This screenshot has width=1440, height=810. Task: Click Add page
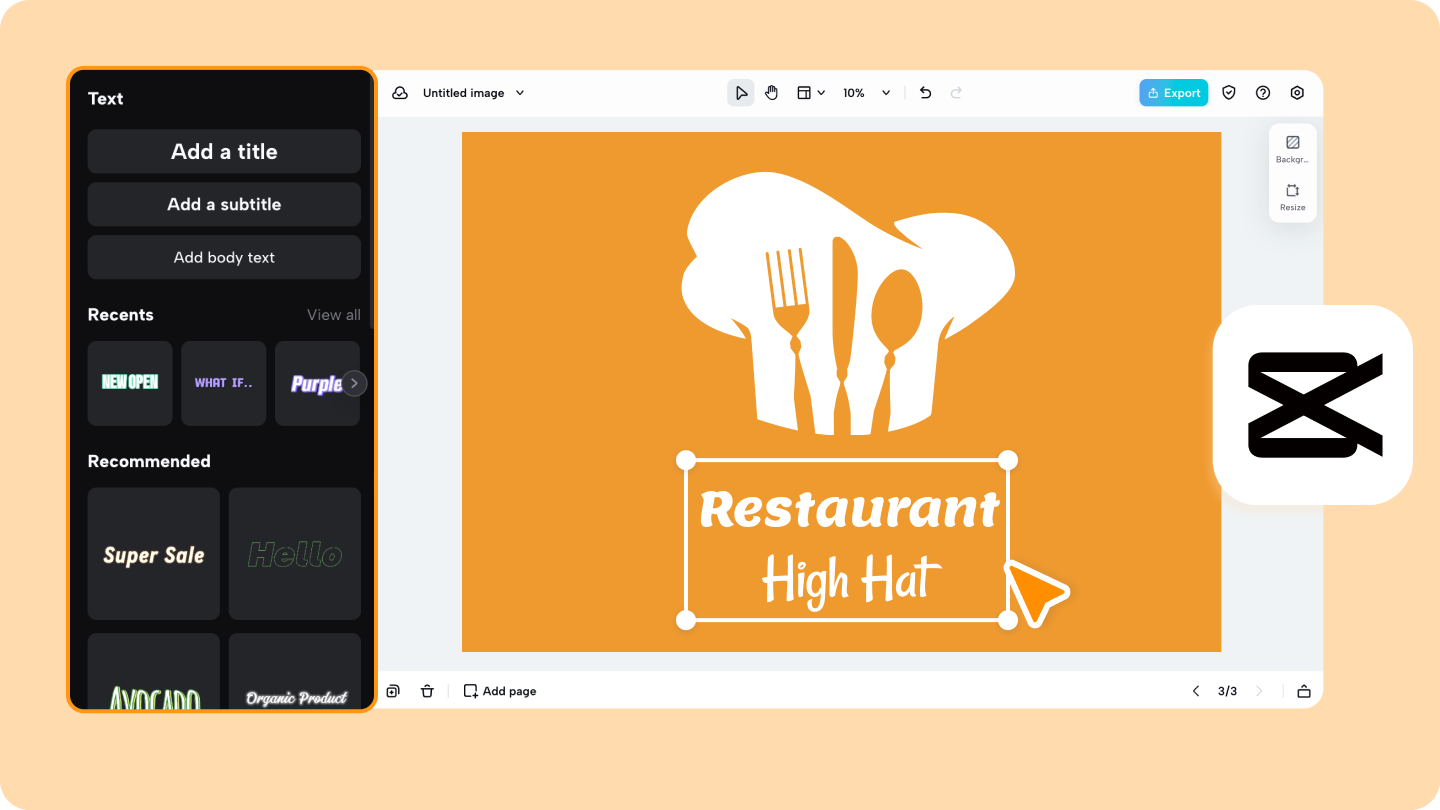(499, 690)
